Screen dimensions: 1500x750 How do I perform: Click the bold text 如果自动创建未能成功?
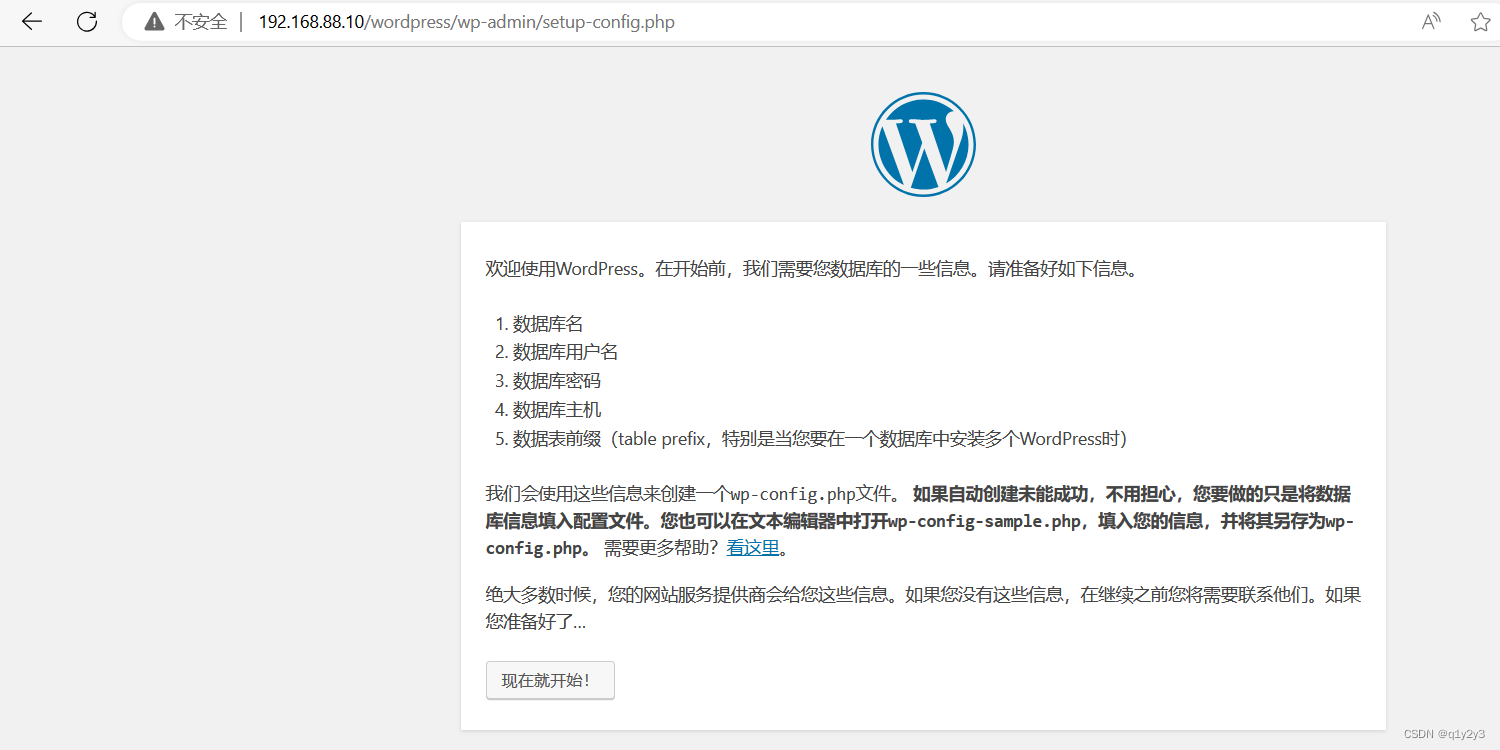[1001, 494]
